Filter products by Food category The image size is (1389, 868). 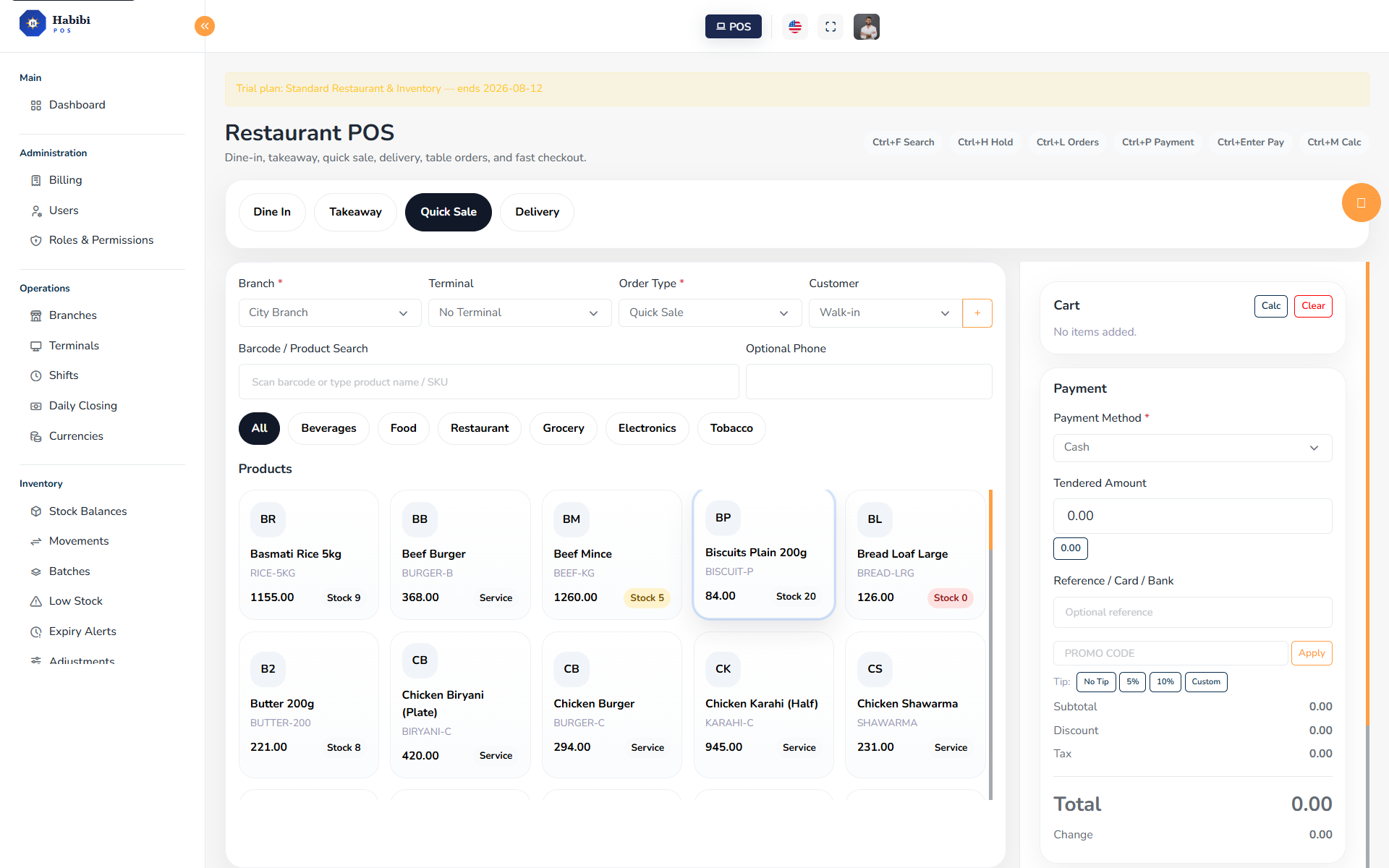point(404,428)
